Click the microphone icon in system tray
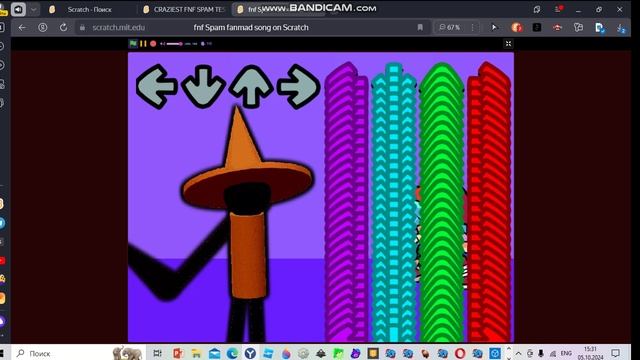 click(541, 353)
